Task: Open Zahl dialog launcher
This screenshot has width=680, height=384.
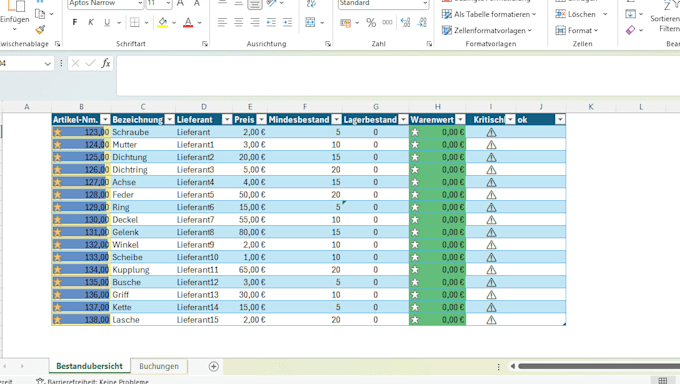Action: pyautogui.click(x=429, y=44)
